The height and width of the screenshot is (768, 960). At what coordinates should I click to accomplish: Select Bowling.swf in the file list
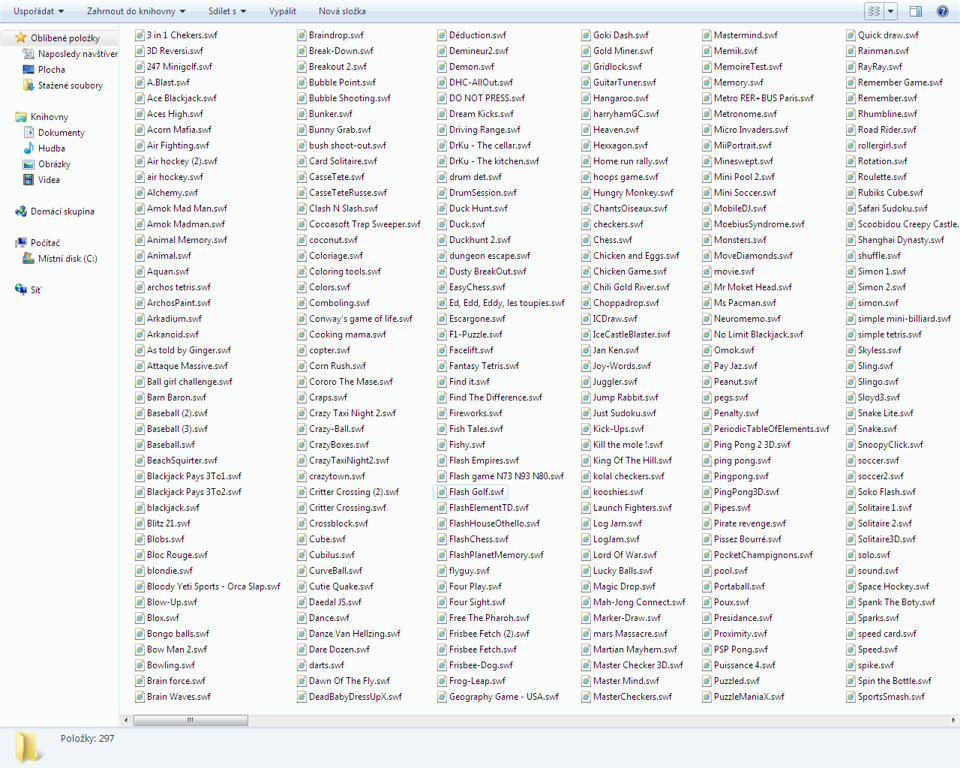point(165,665)
